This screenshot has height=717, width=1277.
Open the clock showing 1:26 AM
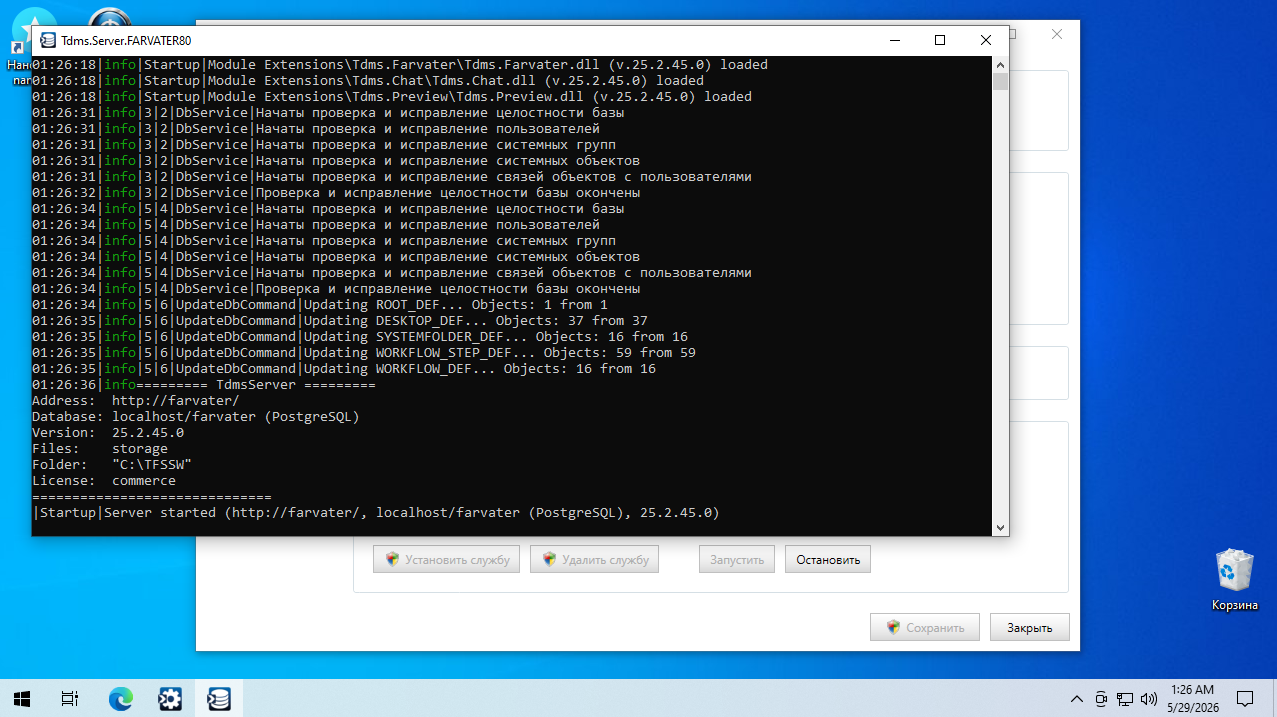(x=1192, y=698)
